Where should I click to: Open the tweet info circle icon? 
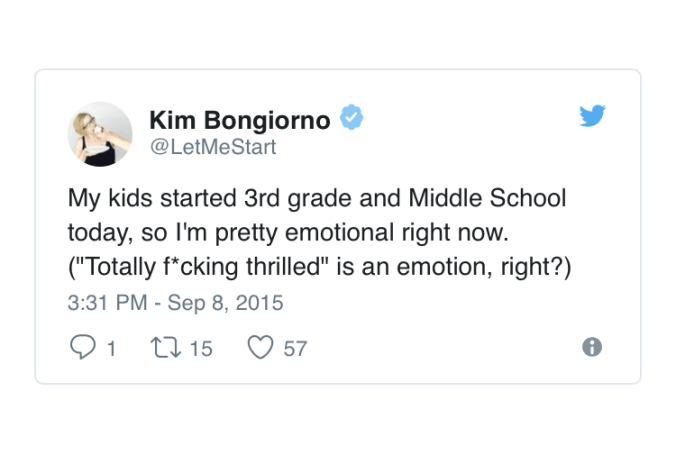592,347
